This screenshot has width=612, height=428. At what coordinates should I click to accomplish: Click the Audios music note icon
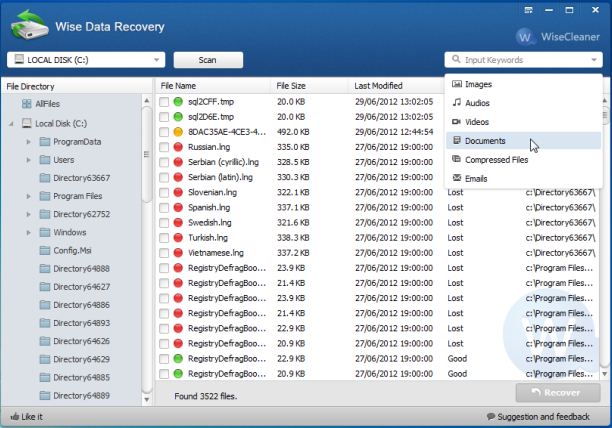(x=457, y=103)
